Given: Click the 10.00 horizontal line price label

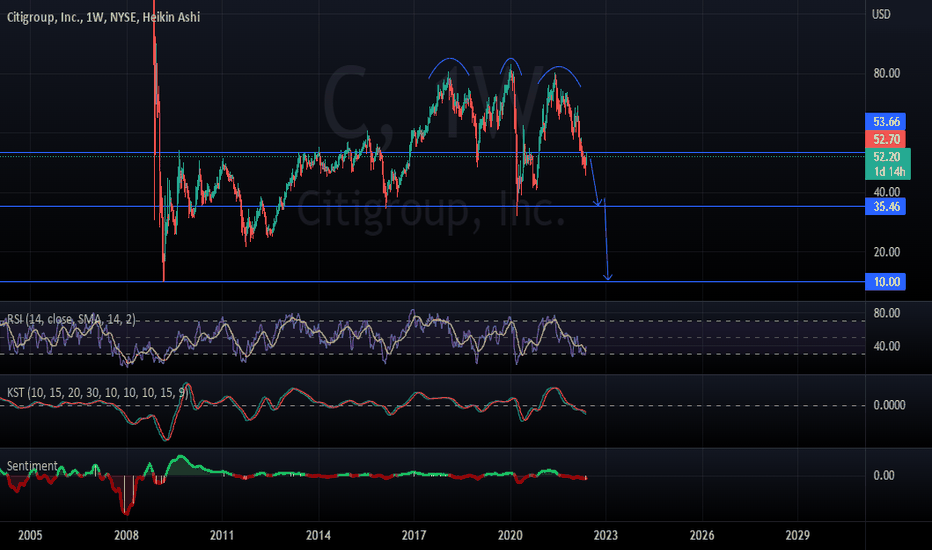Looking at the screenshot, I should click(x=886, y=282).
